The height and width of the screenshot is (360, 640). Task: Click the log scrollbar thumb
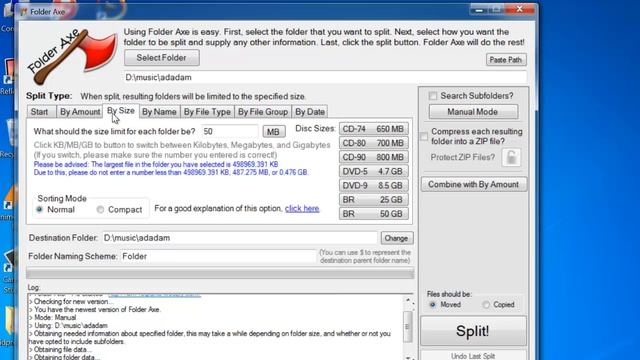pos(407,327)
